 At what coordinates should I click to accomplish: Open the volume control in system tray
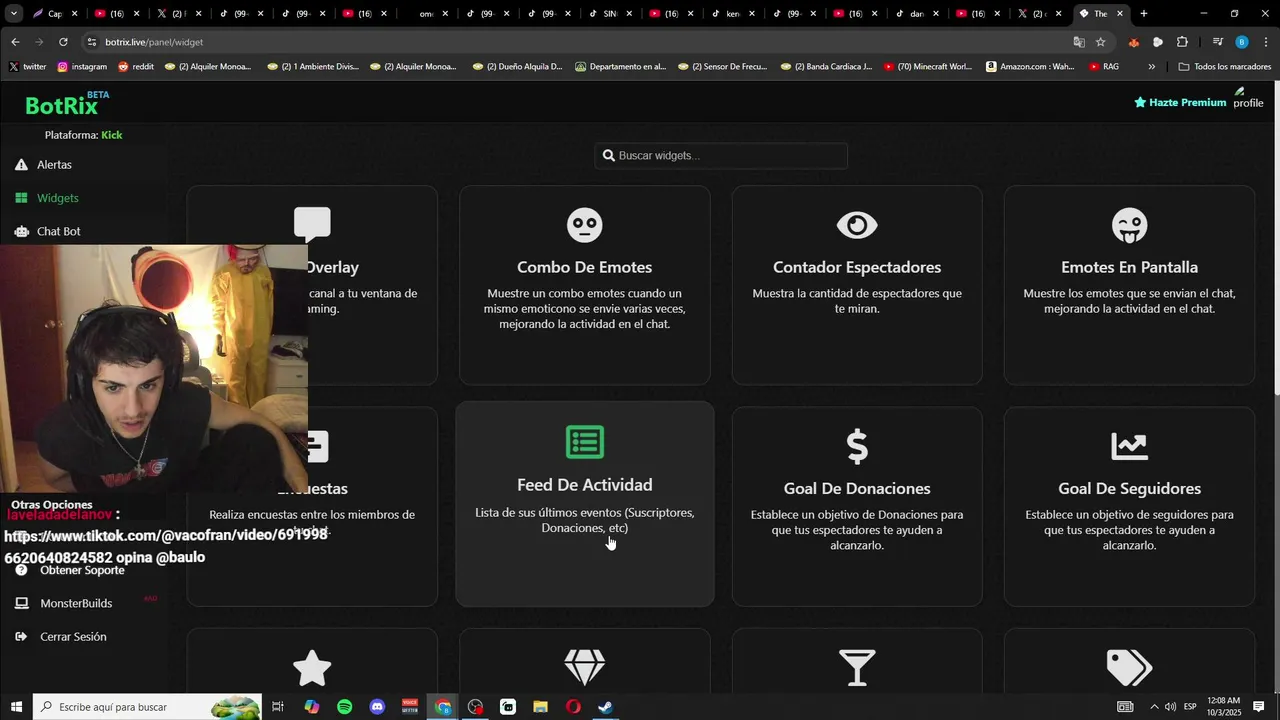tap(1170, 707)
